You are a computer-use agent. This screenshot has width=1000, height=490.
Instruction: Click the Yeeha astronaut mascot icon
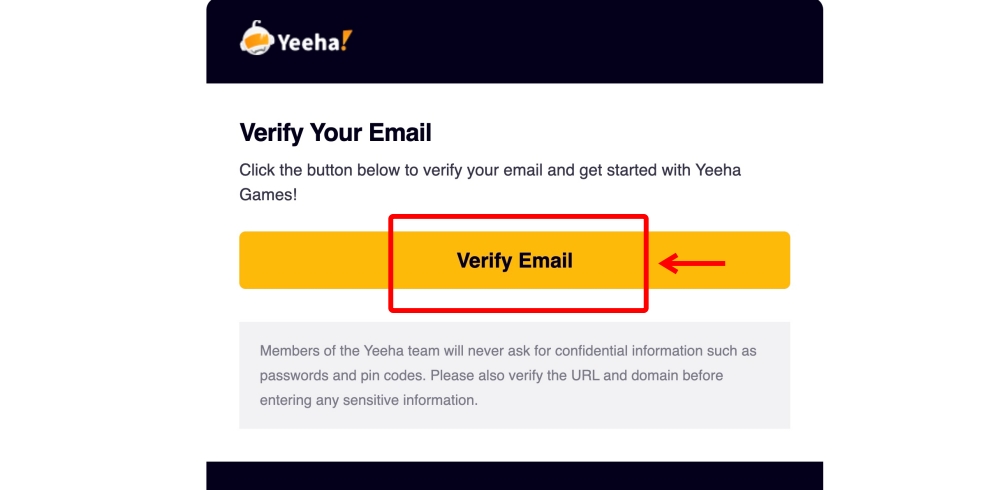(x=257, y=38)
